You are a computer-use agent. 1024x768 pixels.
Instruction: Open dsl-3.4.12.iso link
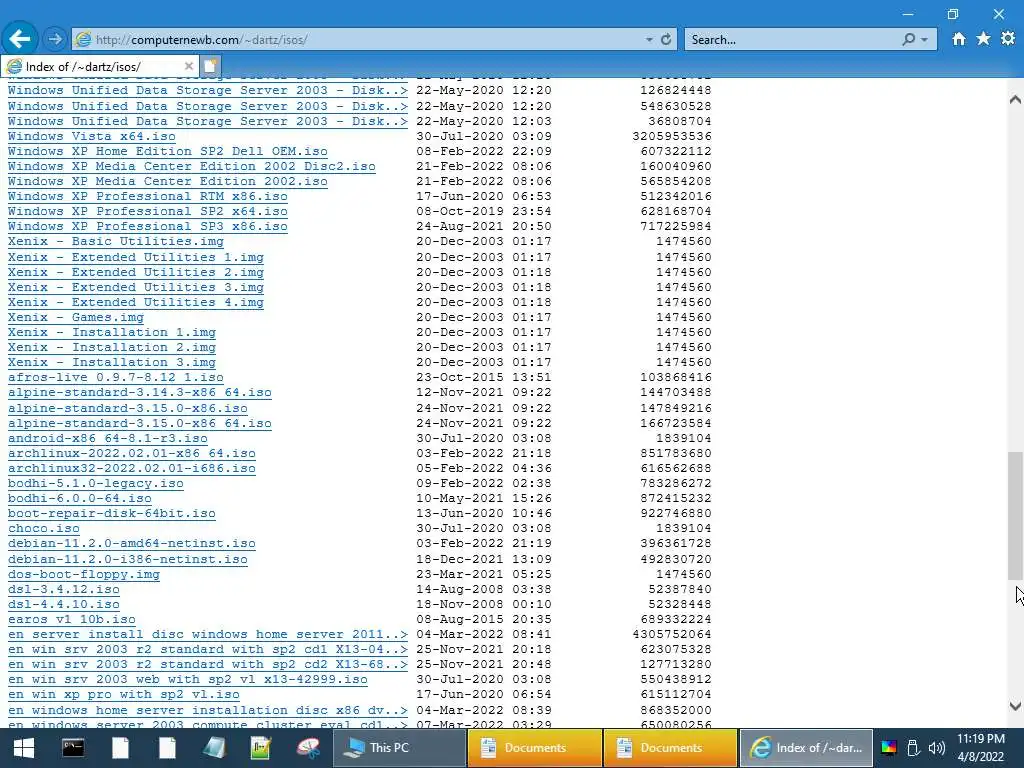coord(64,590)
